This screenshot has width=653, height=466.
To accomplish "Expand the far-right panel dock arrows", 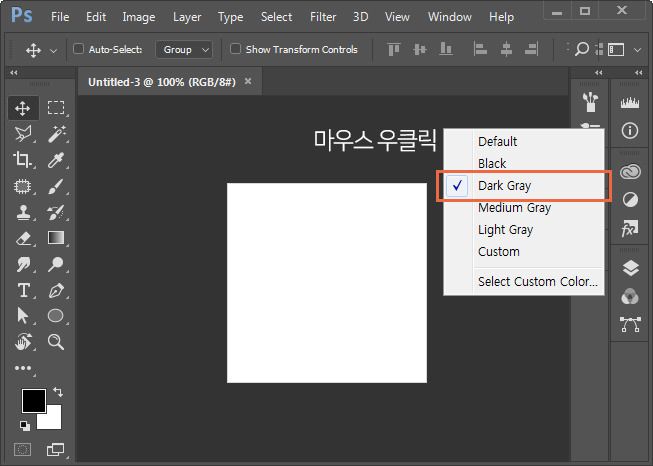I will pyautogui.click(x=638, y=72).
